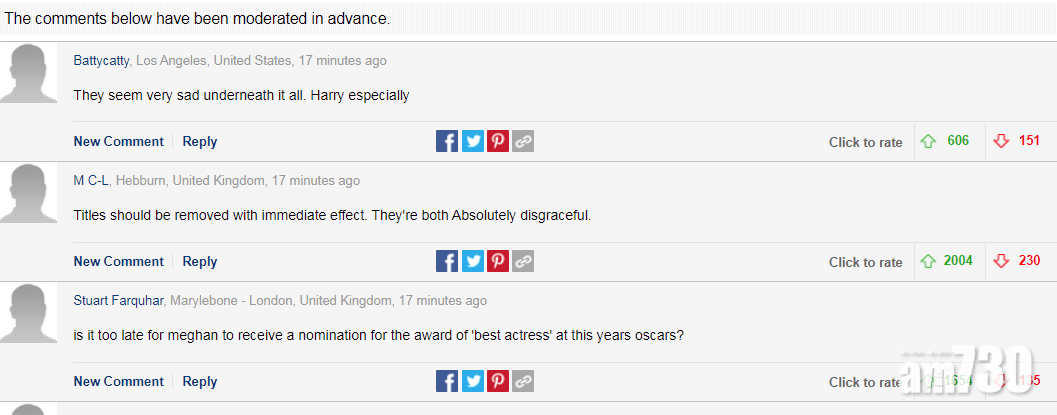Image resolution: width=1057 pixels, height=415 pixels.
Task: Pin Battycatty's comment on Pinterest
Action: (498, 141)
